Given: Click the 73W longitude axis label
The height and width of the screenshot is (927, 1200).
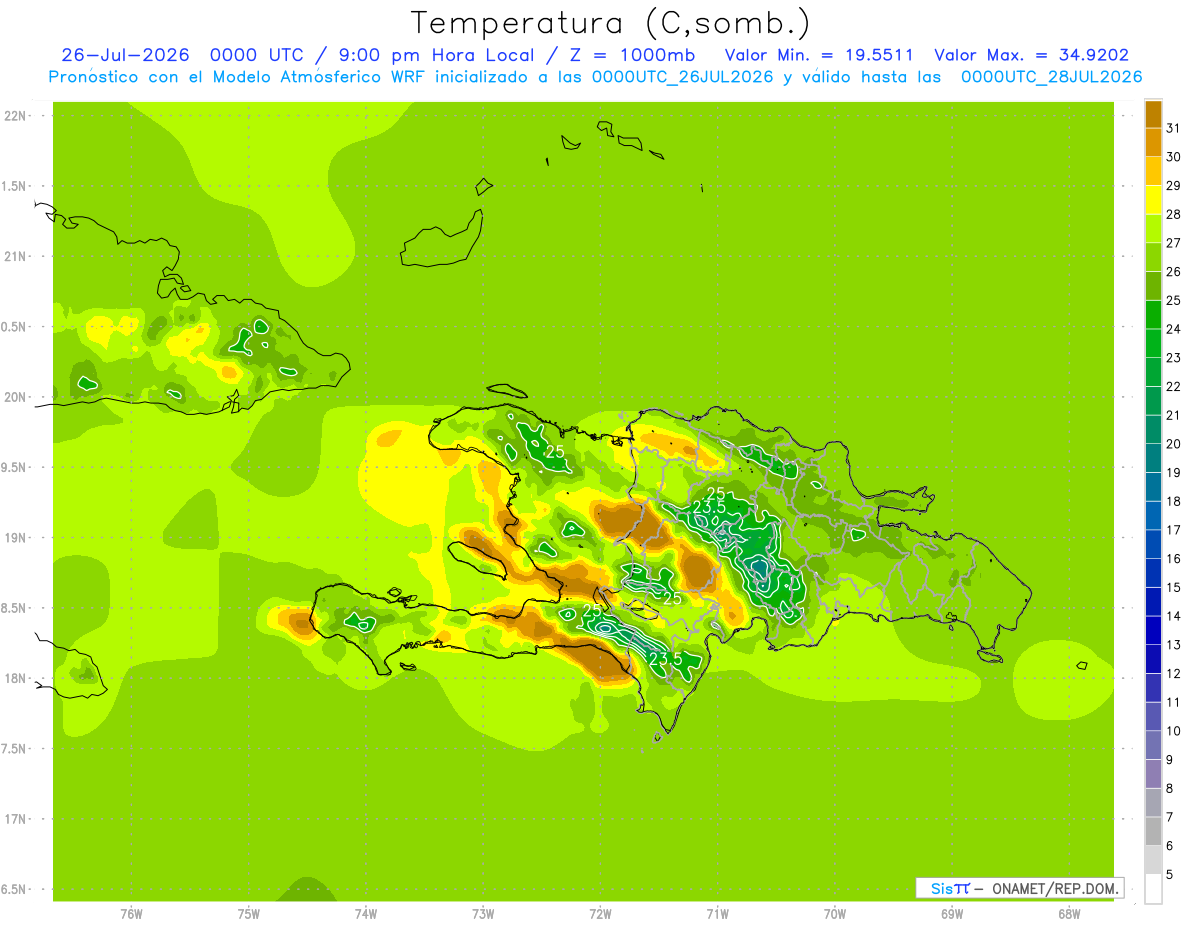Looking at the screenshot, I should pyautogui.click(x=483, y=913).
